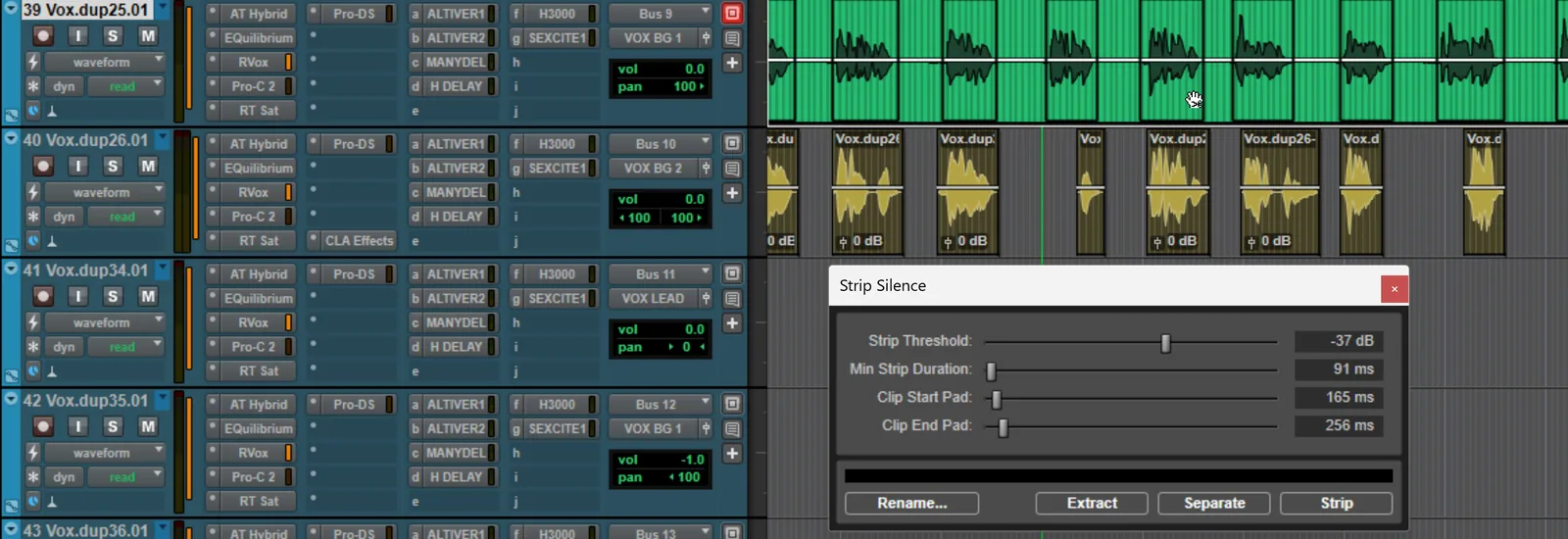Click Extract in Strip Silence dialog
The image size is (1568, 539).
tap(1092, 504)
